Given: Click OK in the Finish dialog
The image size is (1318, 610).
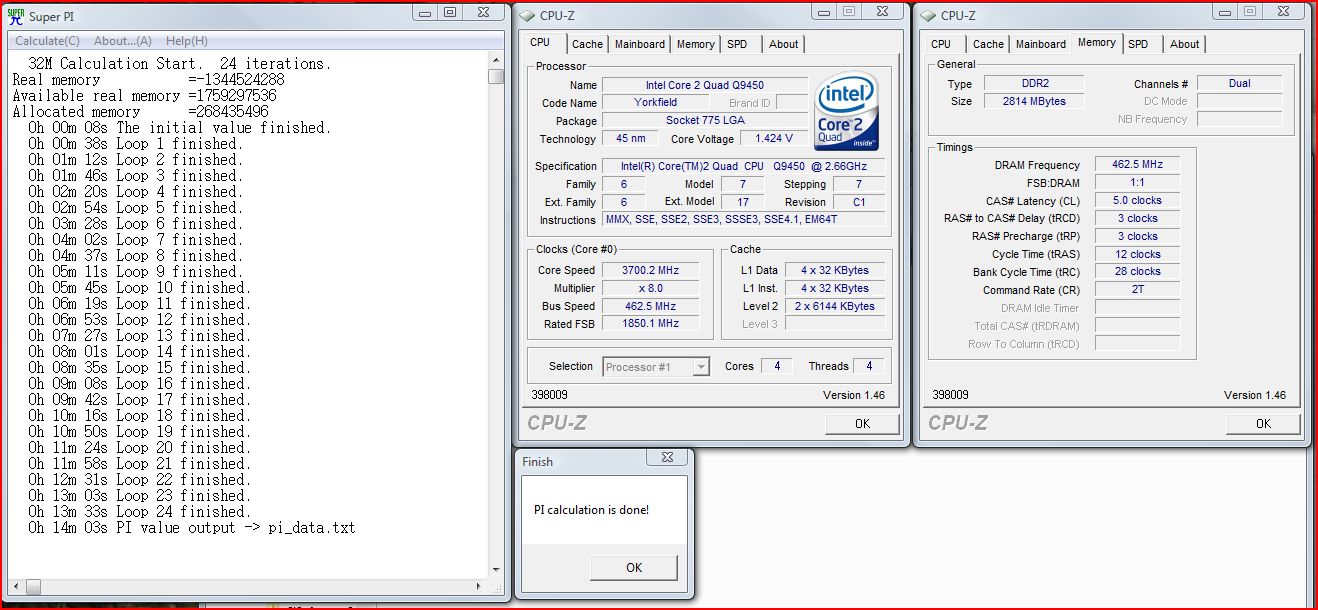Looking at the screenshot, I should (634, 567).
